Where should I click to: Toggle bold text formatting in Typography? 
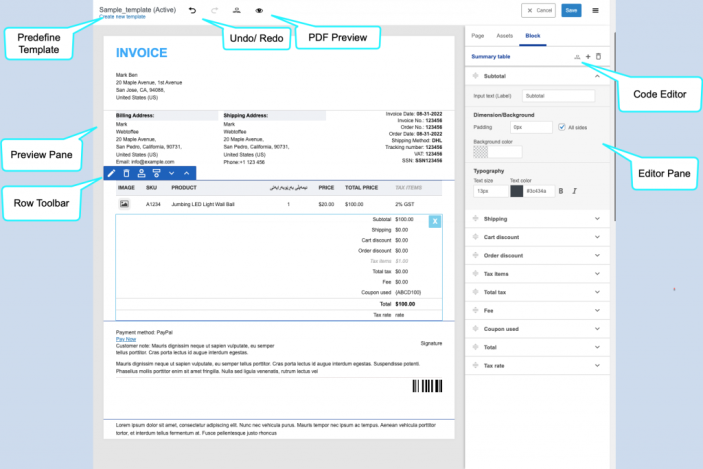(x=560, y=191)
